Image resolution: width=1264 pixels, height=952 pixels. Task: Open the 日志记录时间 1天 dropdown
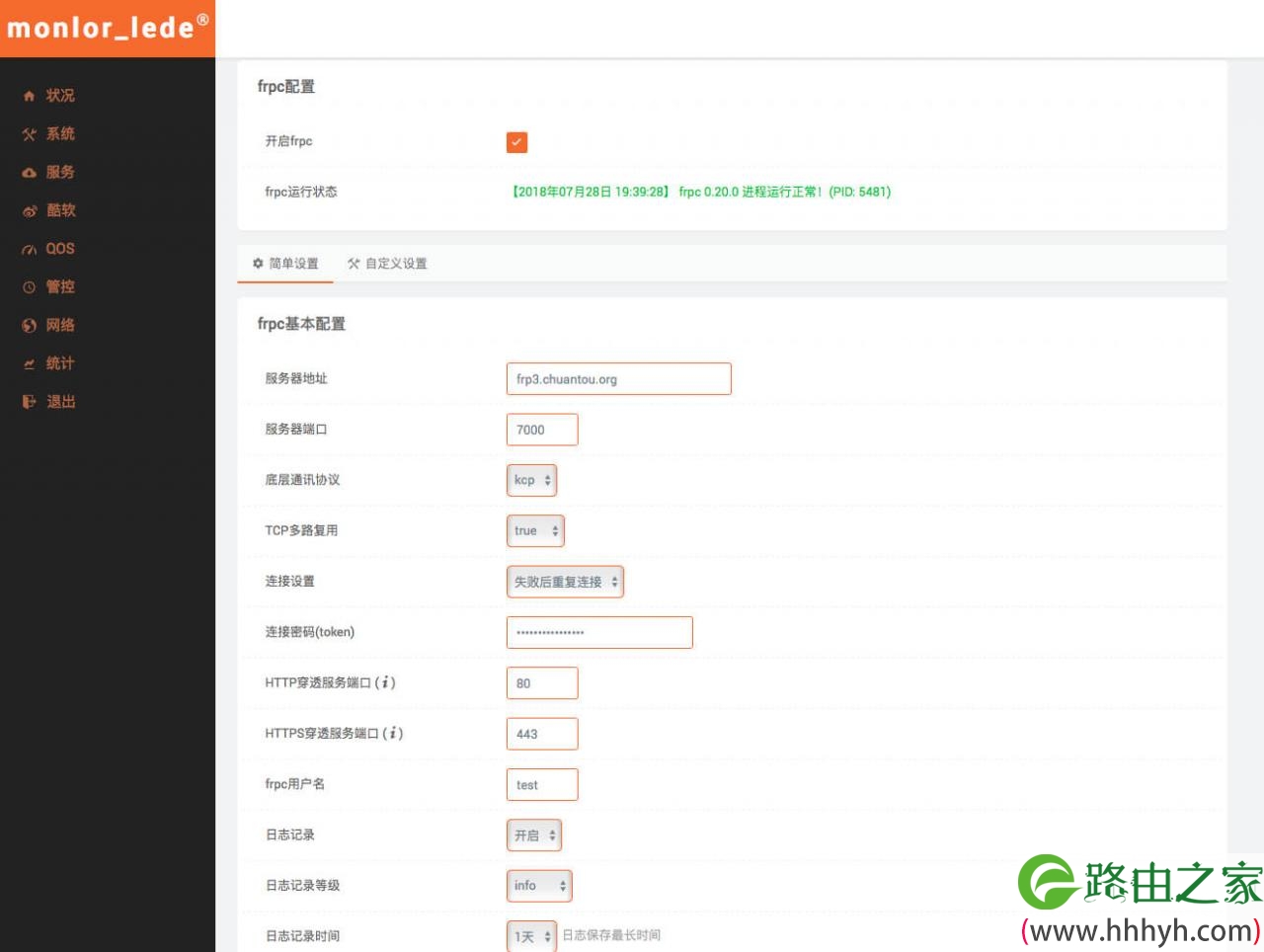coord(531,936)
